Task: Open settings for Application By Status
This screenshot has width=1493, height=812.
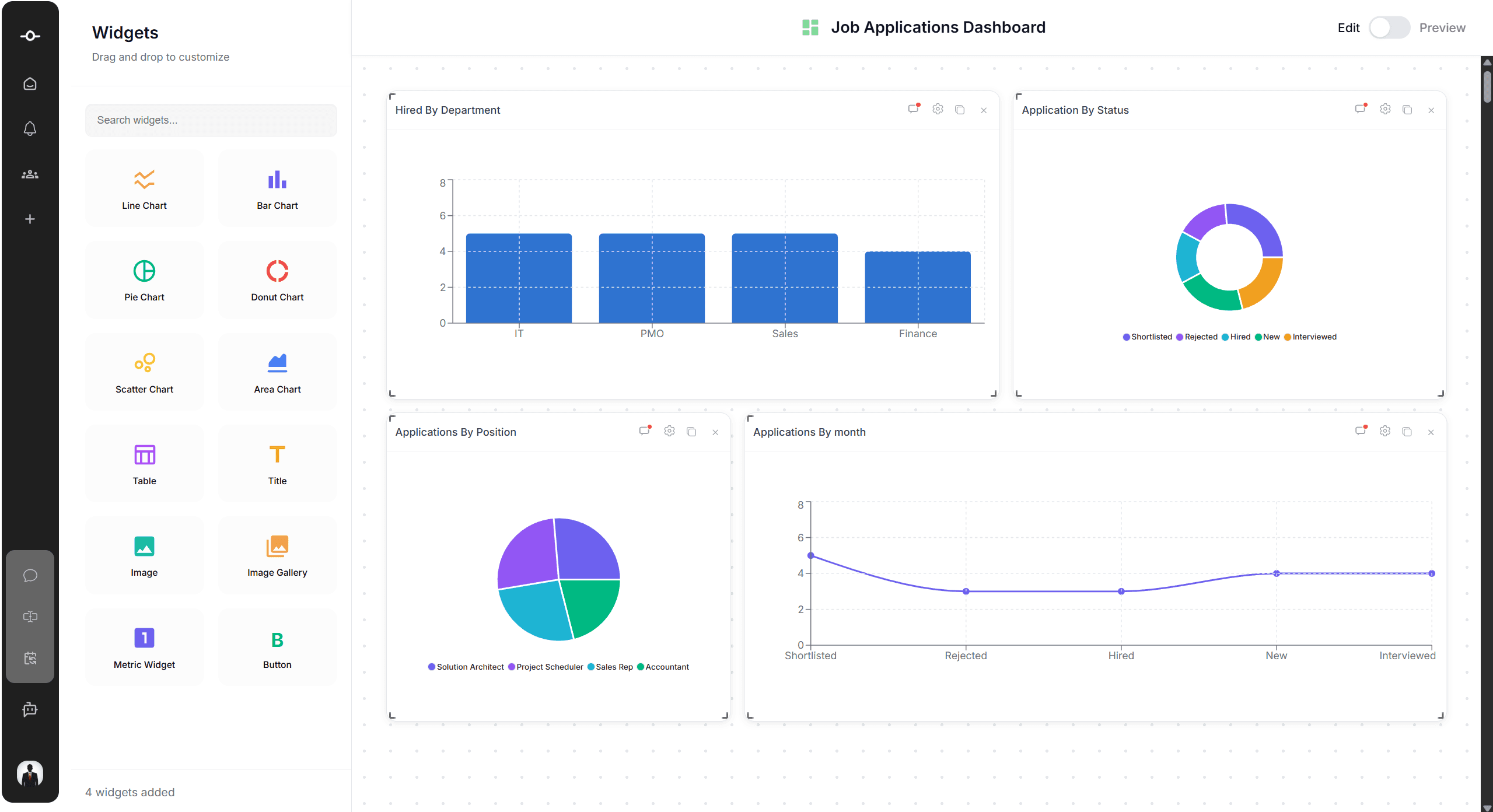Action: [x=1385, y=109]
